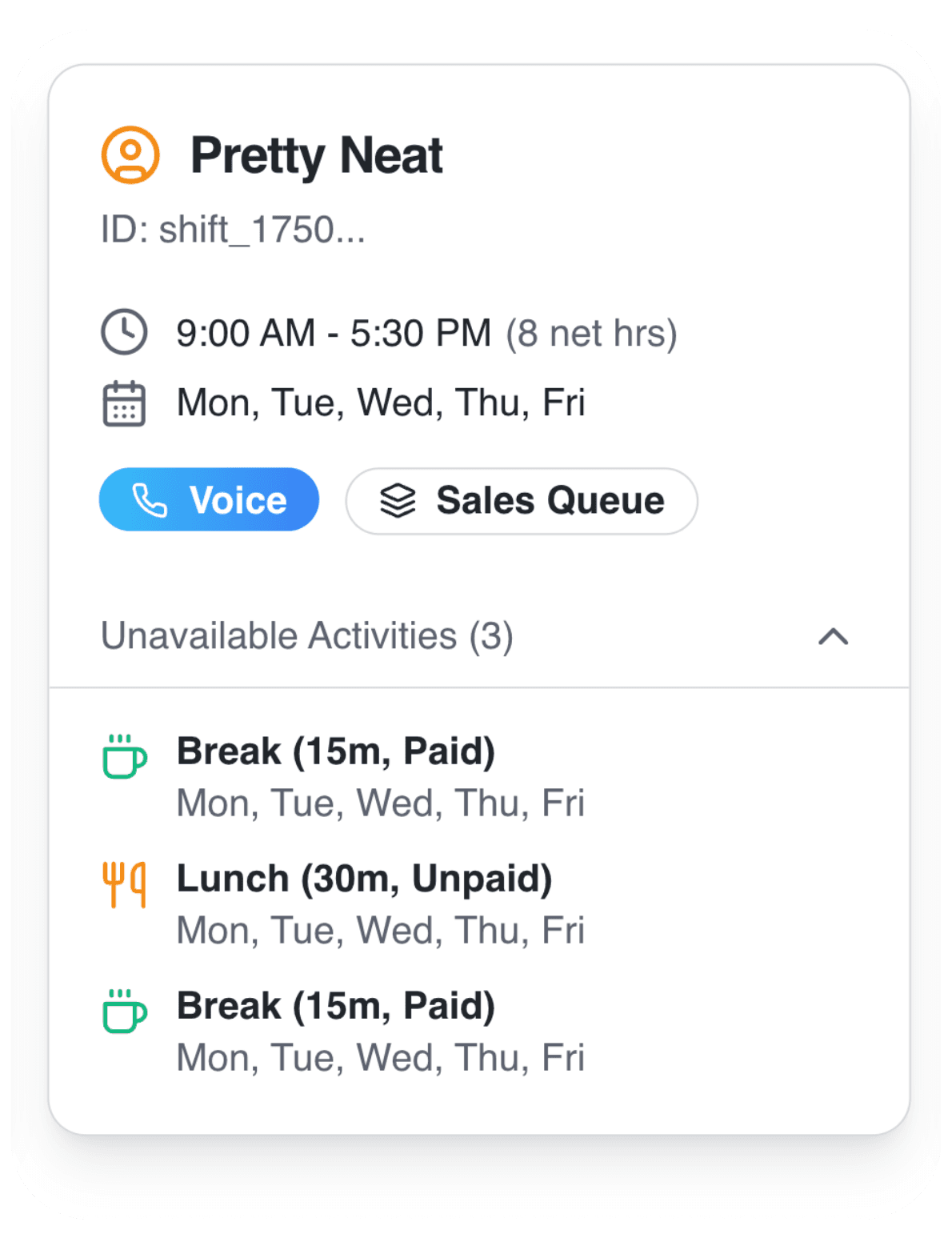Select the clock icon next to shift times
Image resolution: width=952 pixels, height=1242 pixels.
tap(124, 332)
